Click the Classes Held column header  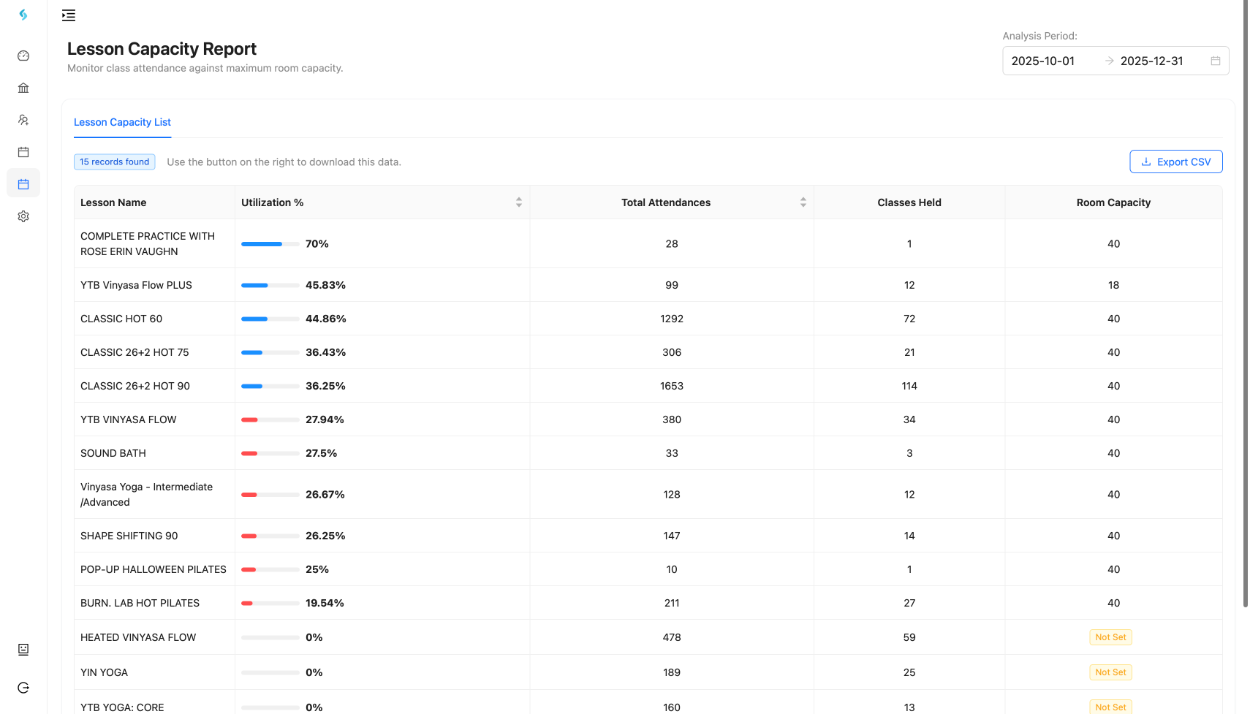click(x=909, y=202)
